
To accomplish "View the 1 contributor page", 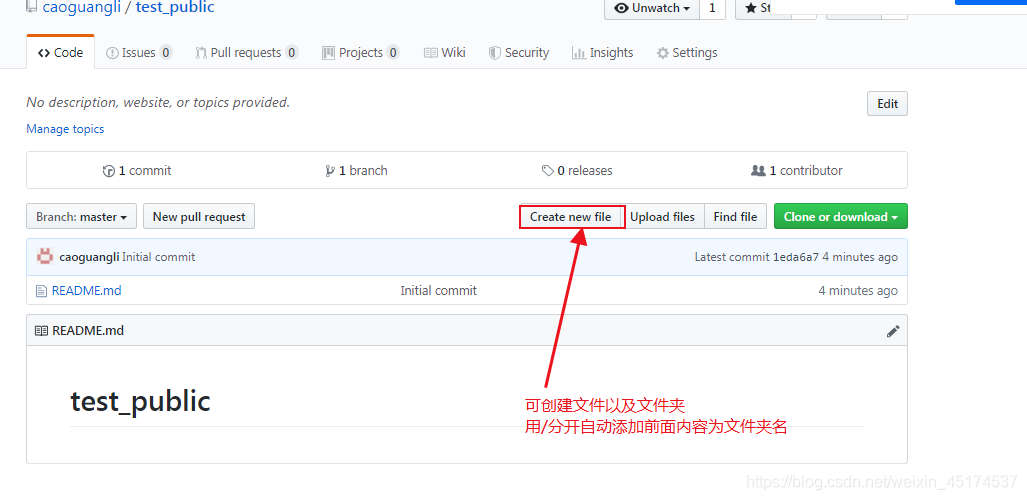I will (797, 170).
